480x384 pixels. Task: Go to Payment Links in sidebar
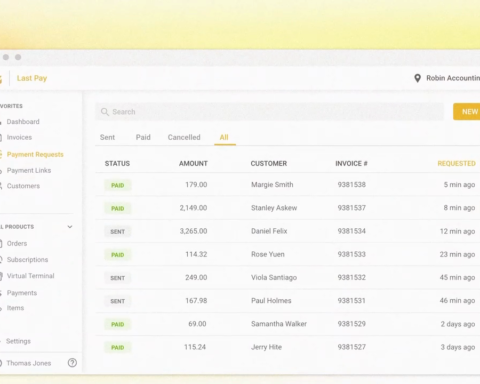tap(29, 170)
